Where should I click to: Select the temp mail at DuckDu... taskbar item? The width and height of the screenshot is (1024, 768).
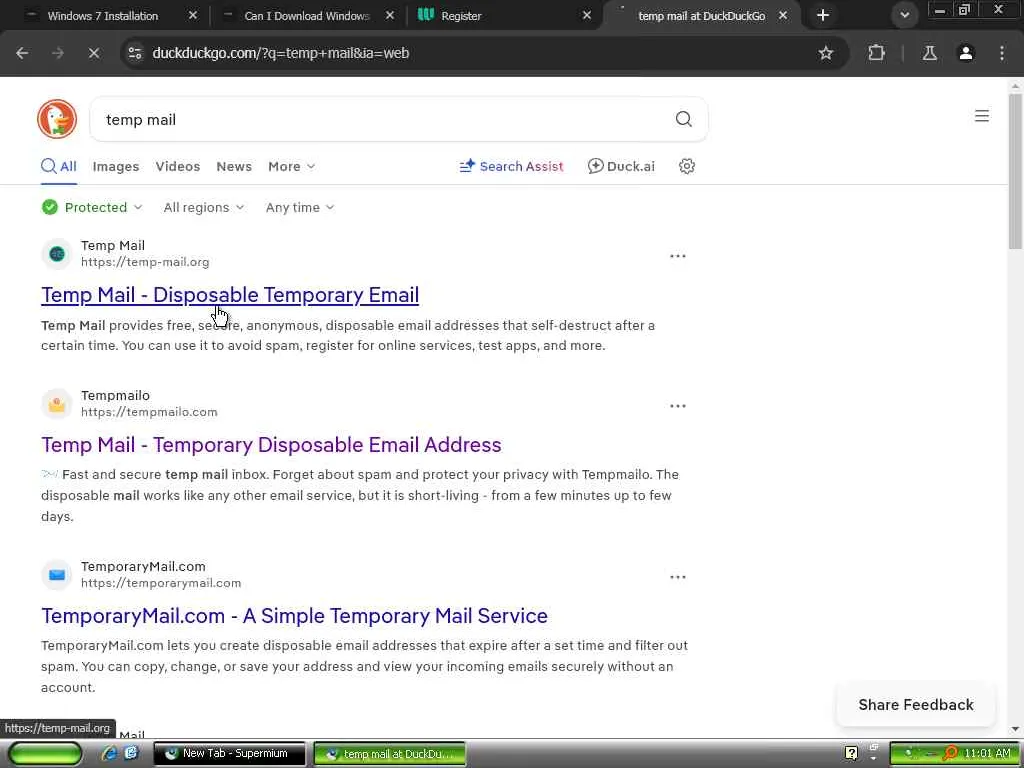tap(390, 754)
